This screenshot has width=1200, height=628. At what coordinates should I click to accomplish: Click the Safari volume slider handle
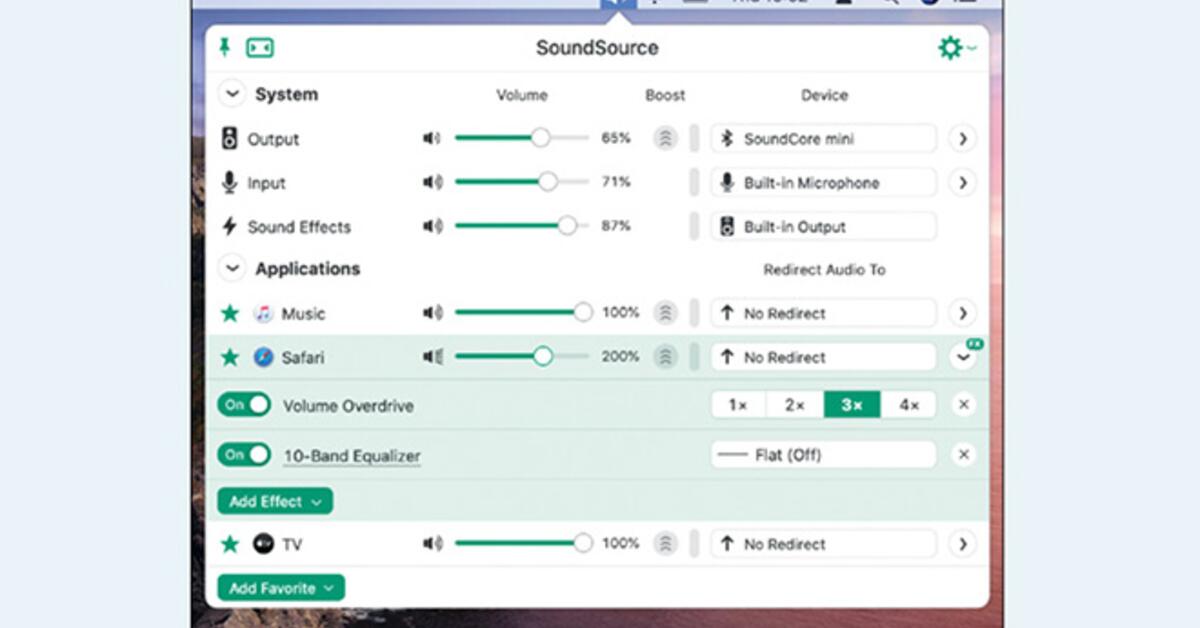click(543, 356)
